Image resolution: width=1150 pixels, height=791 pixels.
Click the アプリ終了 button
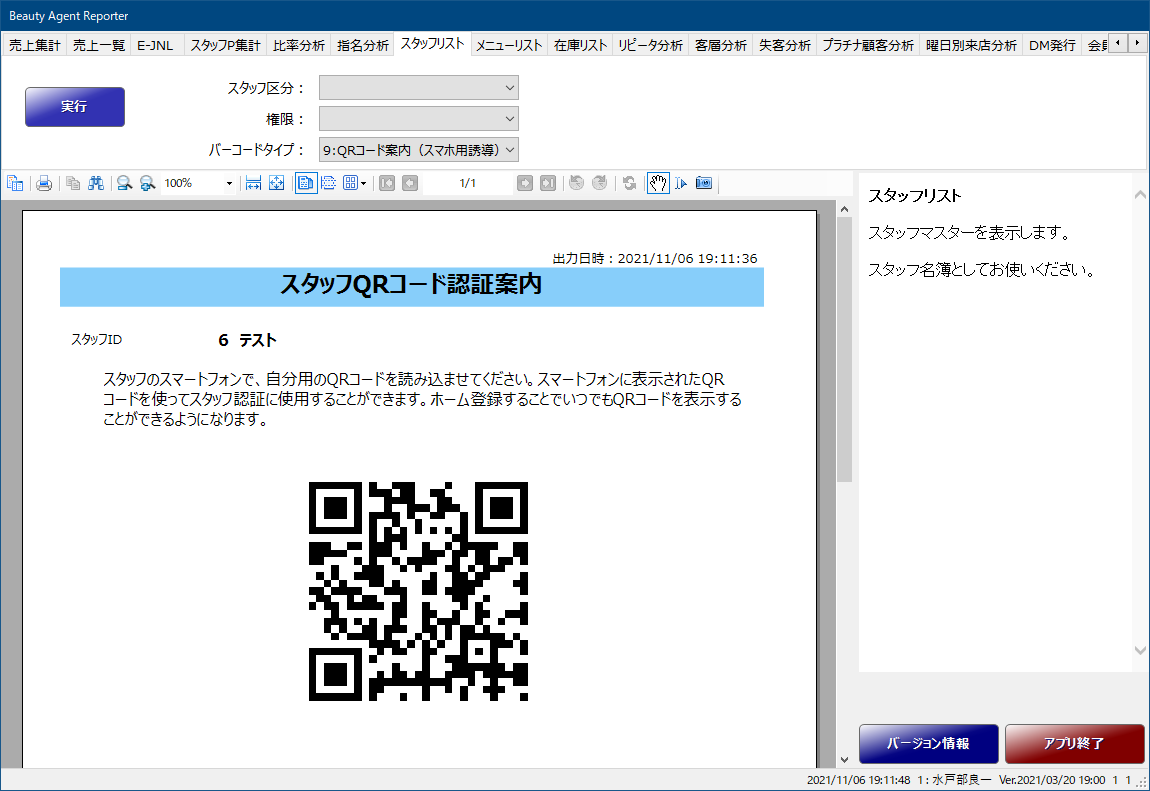click(1074, 744)
